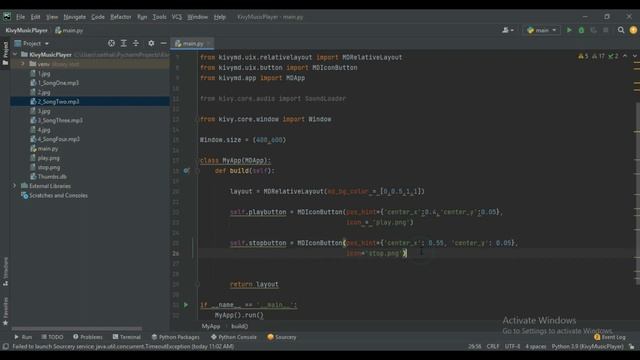
Task: Open Python Packages tool window
Action: [x=176, y=337]
